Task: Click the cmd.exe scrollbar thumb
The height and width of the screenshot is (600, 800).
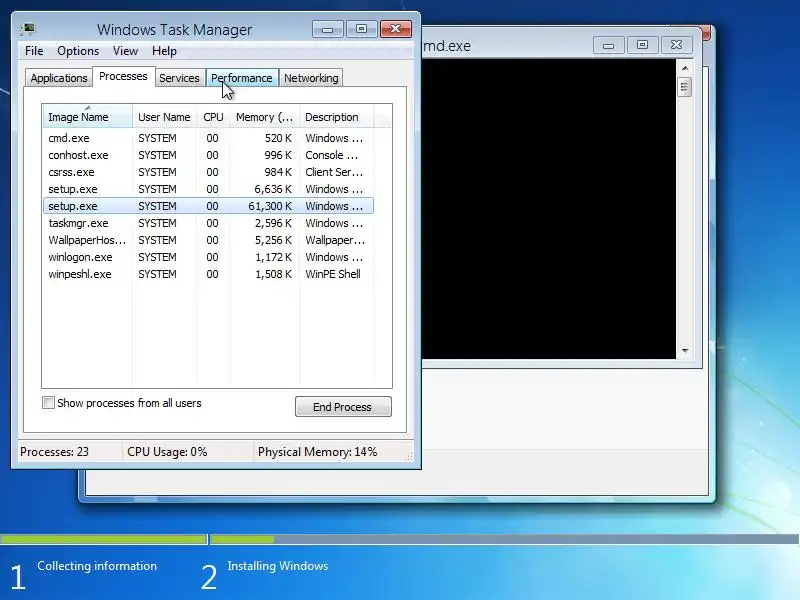Action: pyautogui.click(x=685, y=87)
